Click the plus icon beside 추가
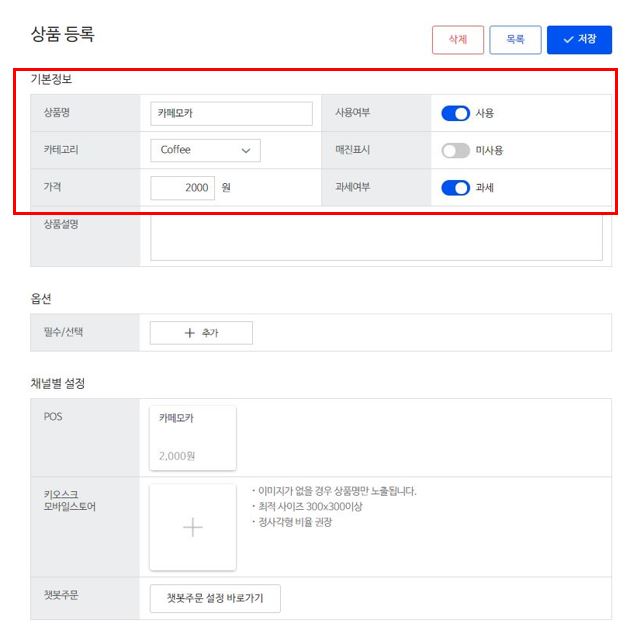The height and width of the screenshot is (631, 626). (x=189, y=333)
